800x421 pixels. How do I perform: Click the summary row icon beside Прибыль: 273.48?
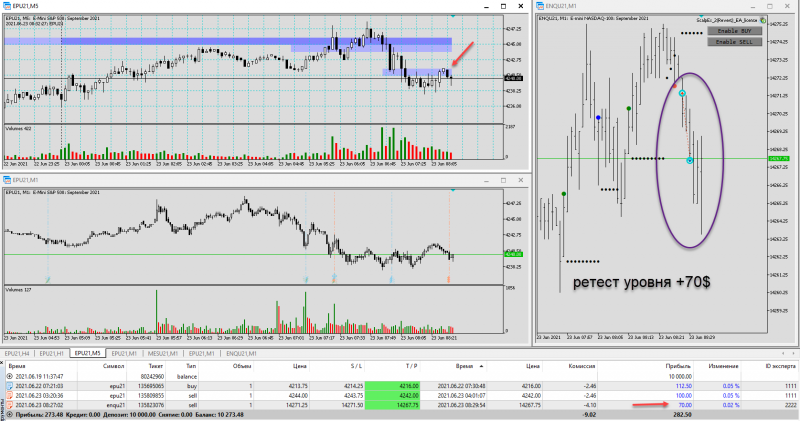coord(10,415)
